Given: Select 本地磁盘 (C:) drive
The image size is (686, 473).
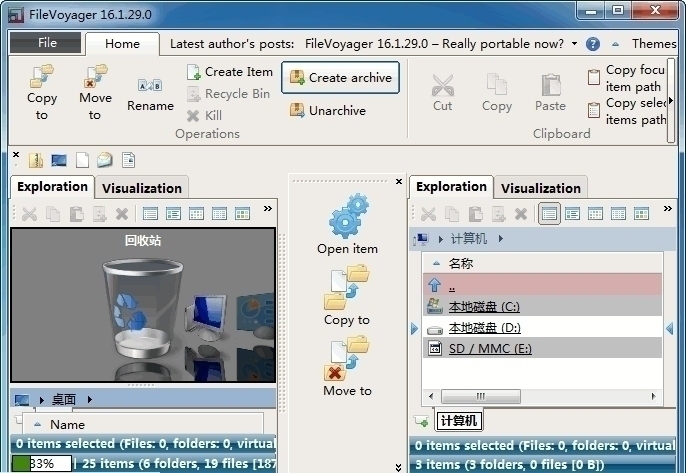Looking at the screenshot, I should (542, 306).
